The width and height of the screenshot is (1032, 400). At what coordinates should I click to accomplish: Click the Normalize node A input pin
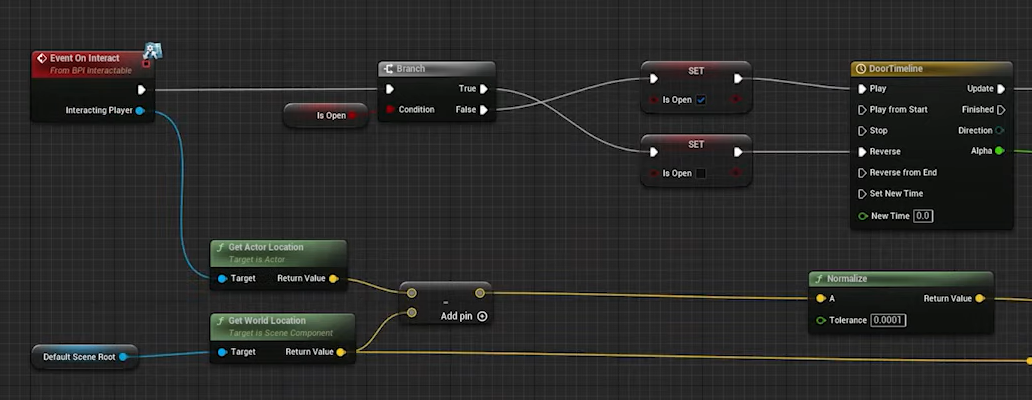pyautogui.click(x=820, y=299)
